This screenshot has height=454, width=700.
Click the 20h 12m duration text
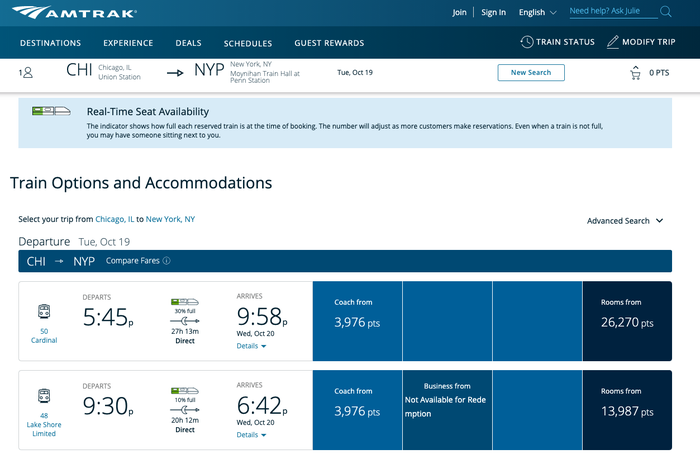coord(185,420)
